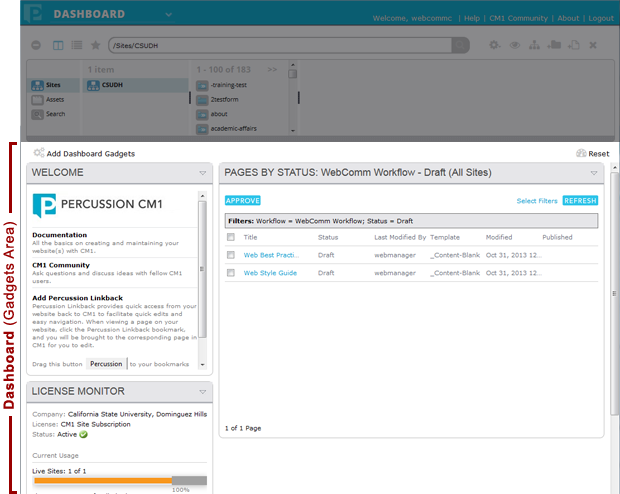The height and width of the screenshot is (494, 620).
Task: Sort by Published column header
Action: click(557, 237)
